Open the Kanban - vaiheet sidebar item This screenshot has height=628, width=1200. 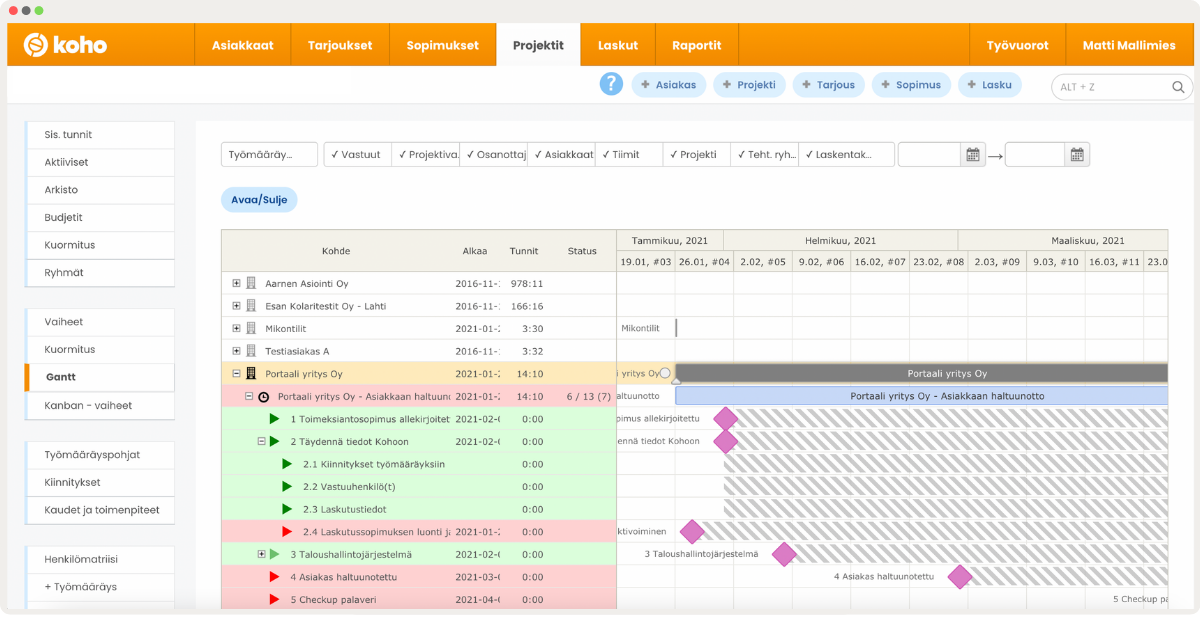88,405
